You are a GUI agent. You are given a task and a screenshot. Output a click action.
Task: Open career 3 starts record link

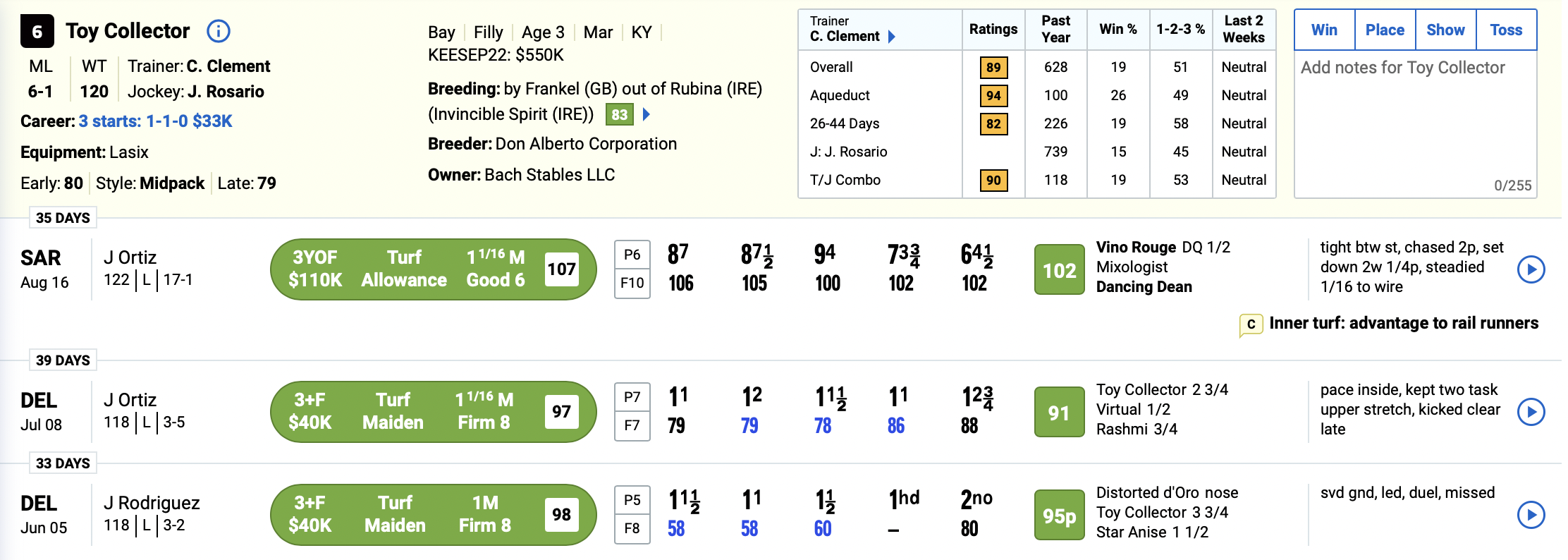pos(155,121)
